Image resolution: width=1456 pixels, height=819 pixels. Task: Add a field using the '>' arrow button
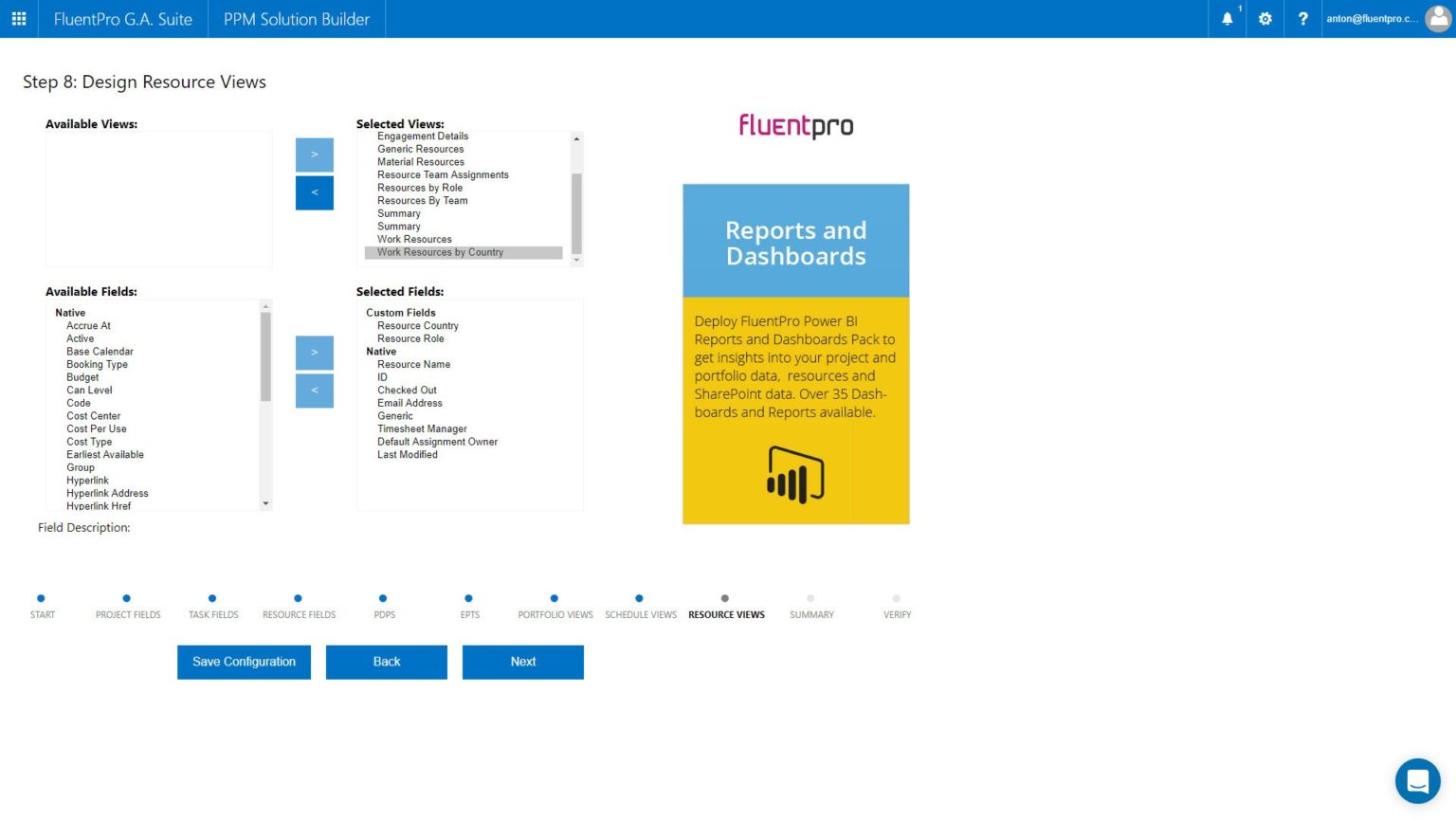[x=314, y=352]
